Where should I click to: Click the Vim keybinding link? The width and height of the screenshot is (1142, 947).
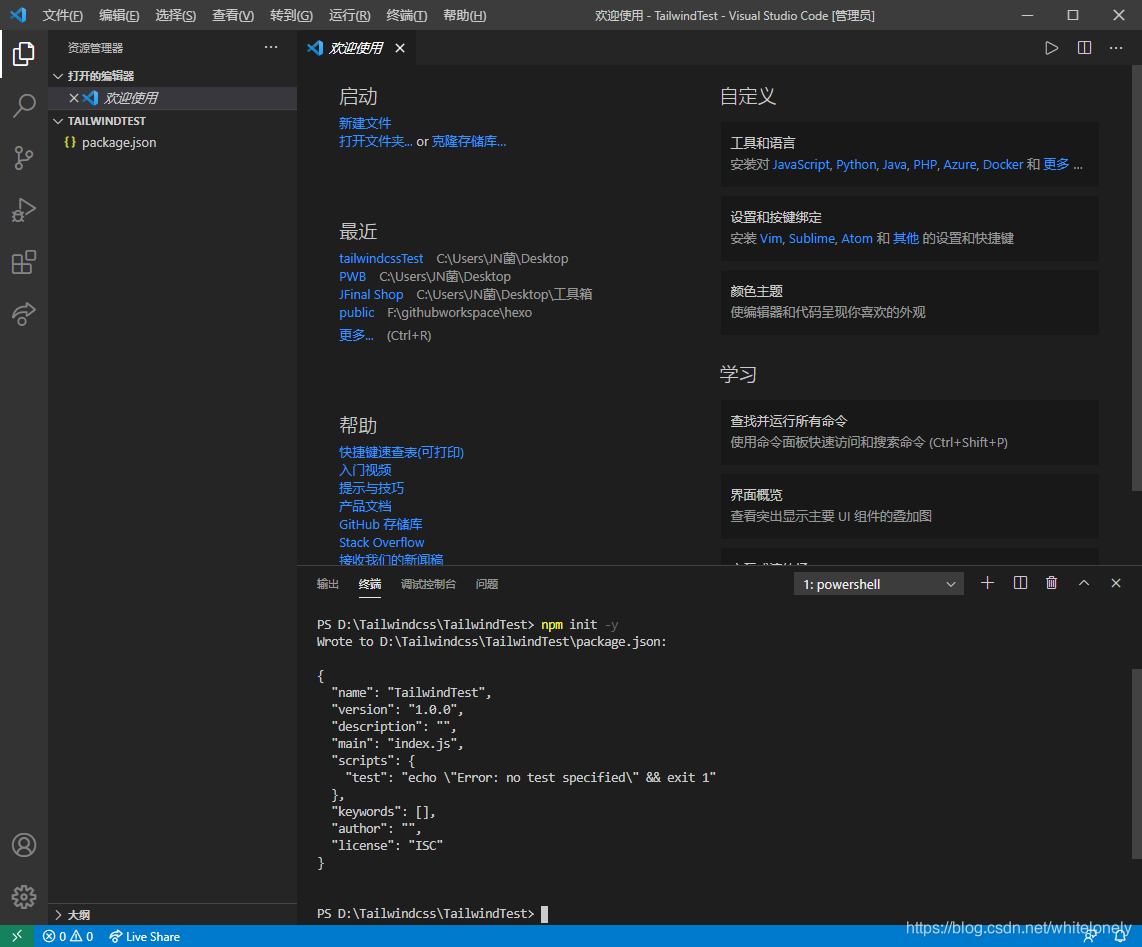[771, 238]
